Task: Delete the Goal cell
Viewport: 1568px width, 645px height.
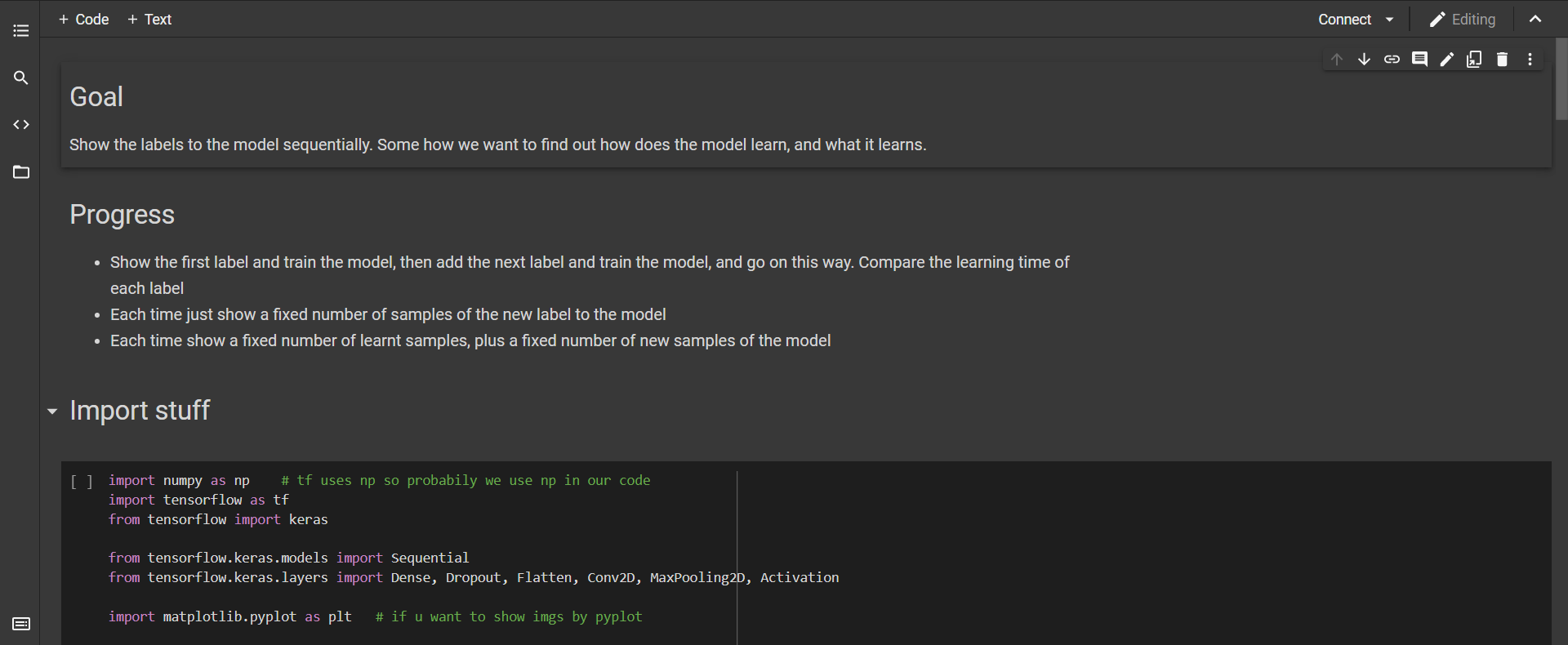Action: [1502, 59]
